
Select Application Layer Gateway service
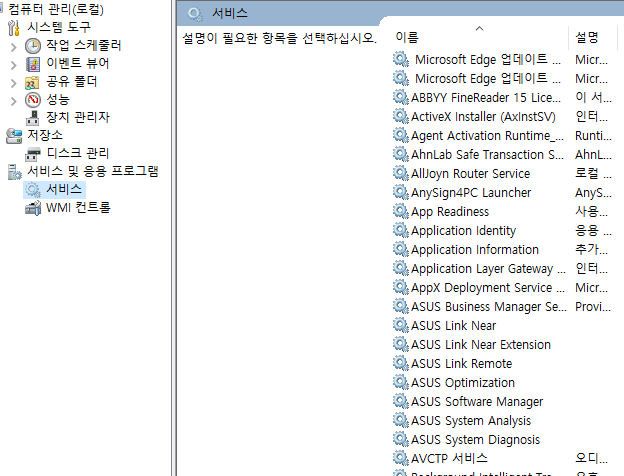488,269
